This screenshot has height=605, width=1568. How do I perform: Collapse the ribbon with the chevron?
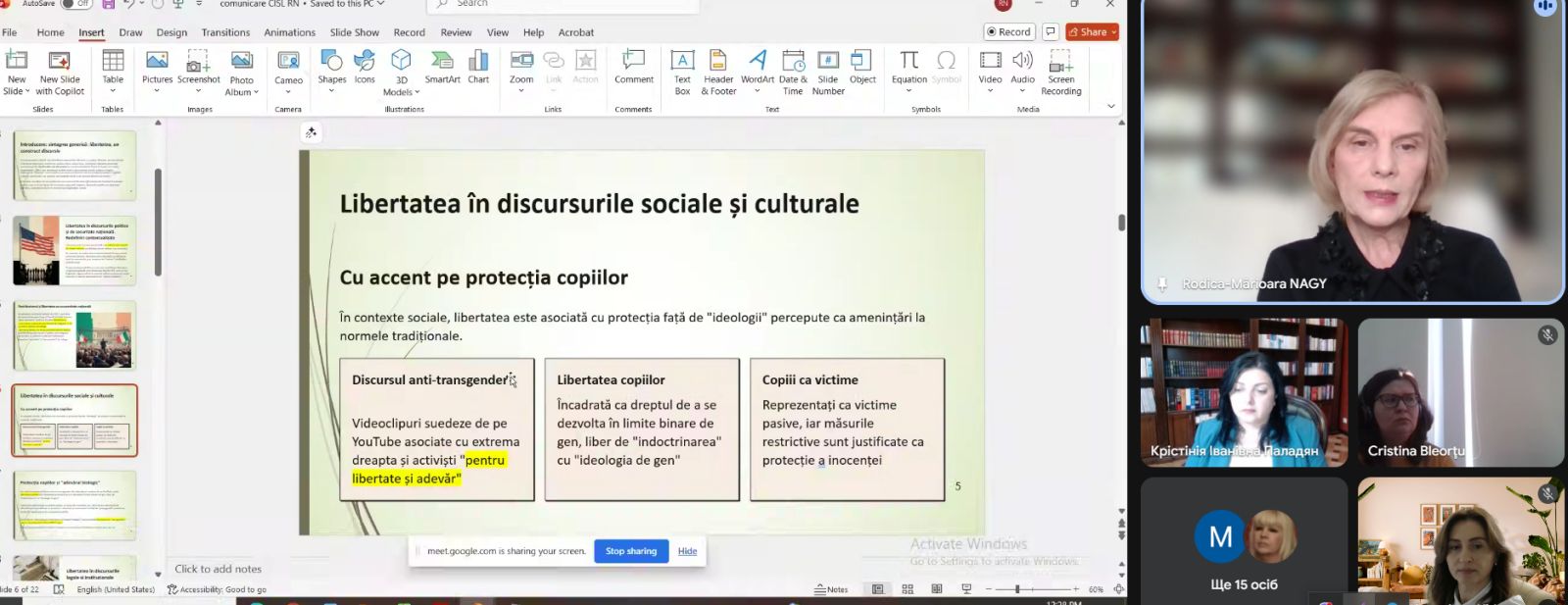click(1110, 106)
